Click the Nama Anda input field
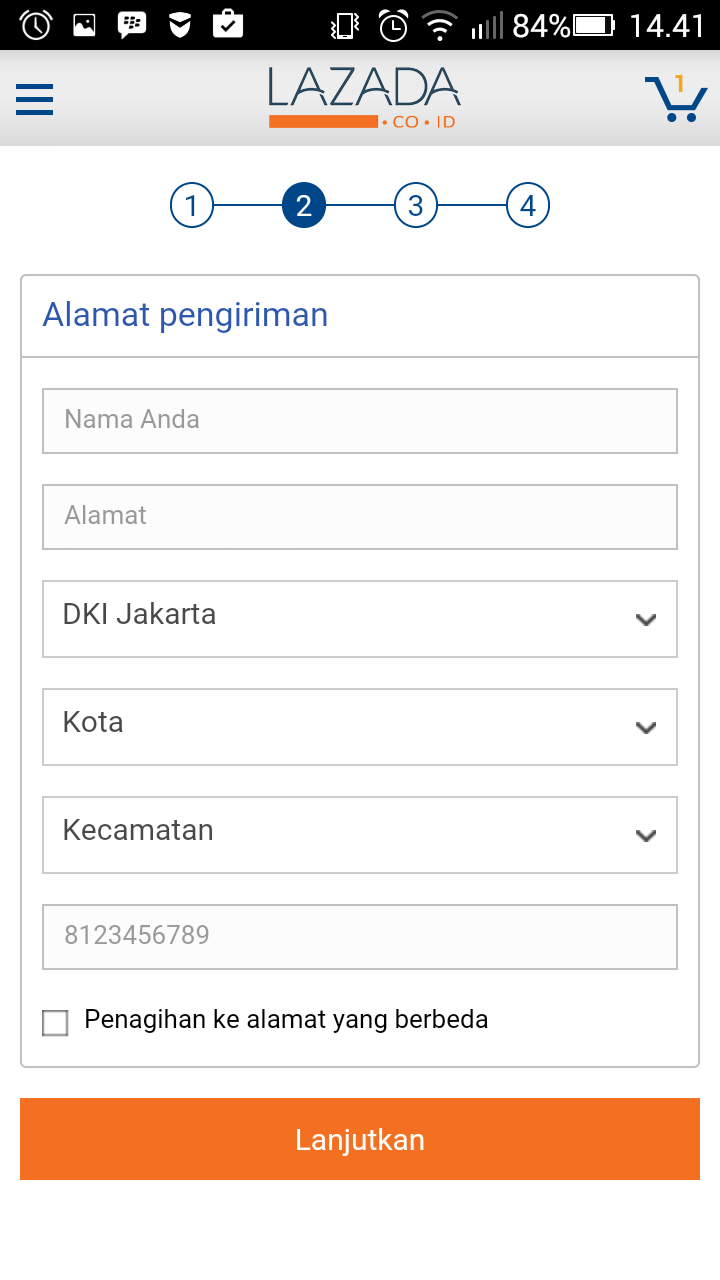The height and width of the screenshot is (1280, 720). point(360,420)
